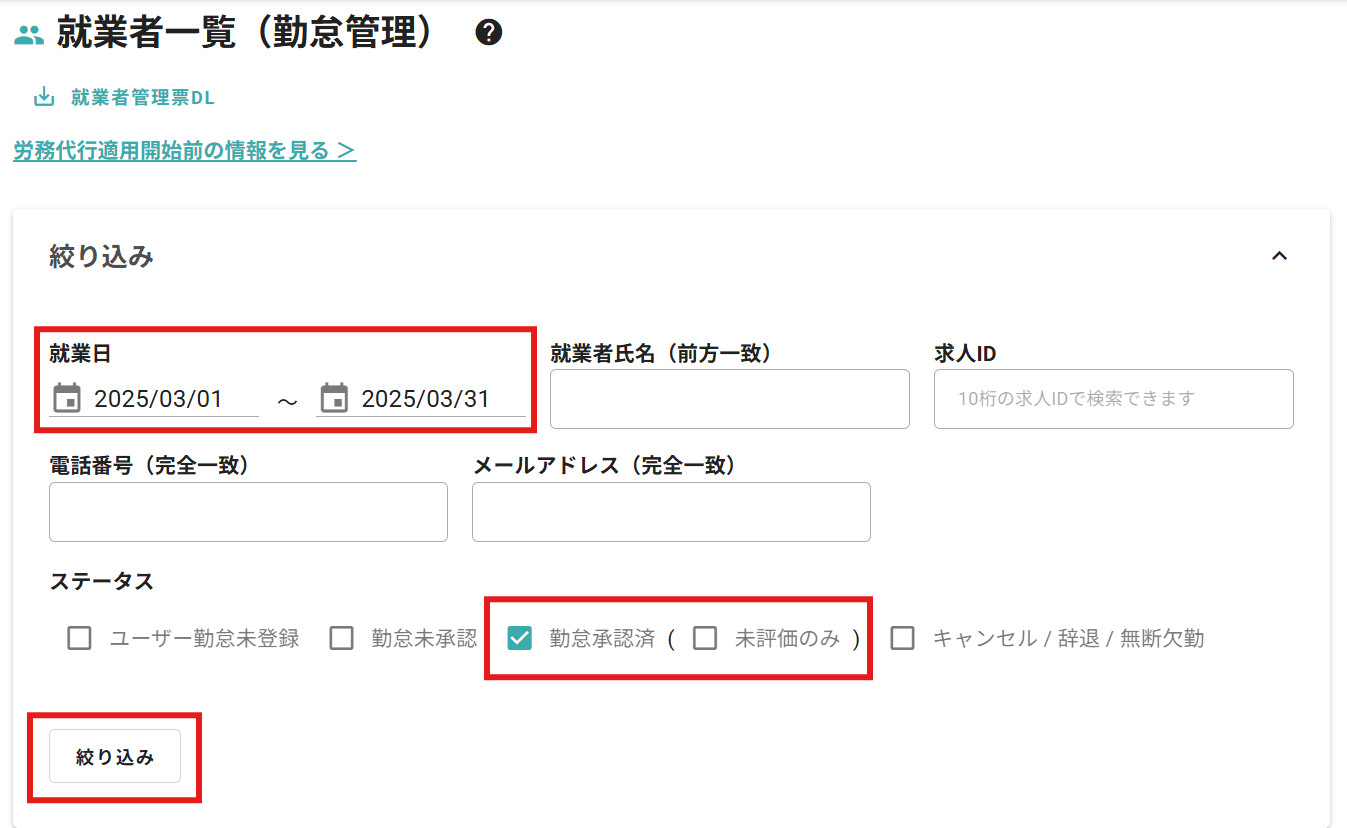
Task: Download the 就業者管理票DL file
Action: tap(126, 98)
